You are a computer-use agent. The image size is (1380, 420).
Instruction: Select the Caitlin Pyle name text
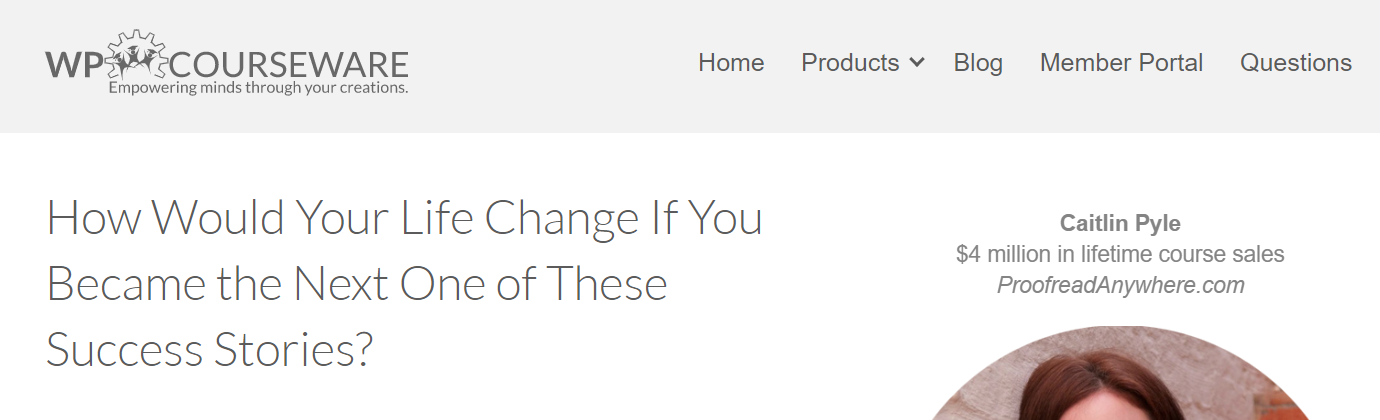tap(1120, 224)
